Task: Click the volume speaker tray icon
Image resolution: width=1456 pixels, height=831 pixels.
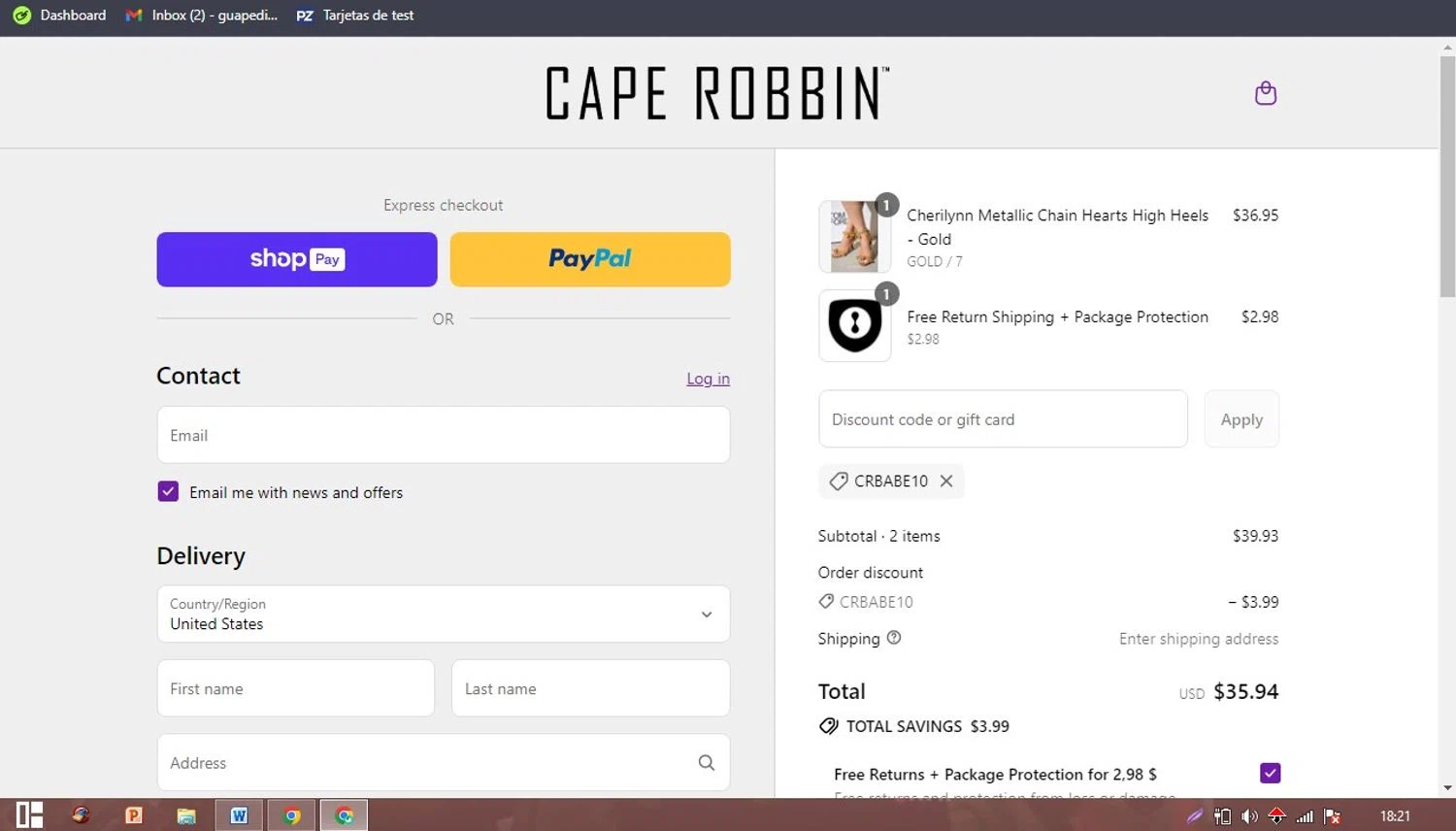Action: coord(1250,816)
